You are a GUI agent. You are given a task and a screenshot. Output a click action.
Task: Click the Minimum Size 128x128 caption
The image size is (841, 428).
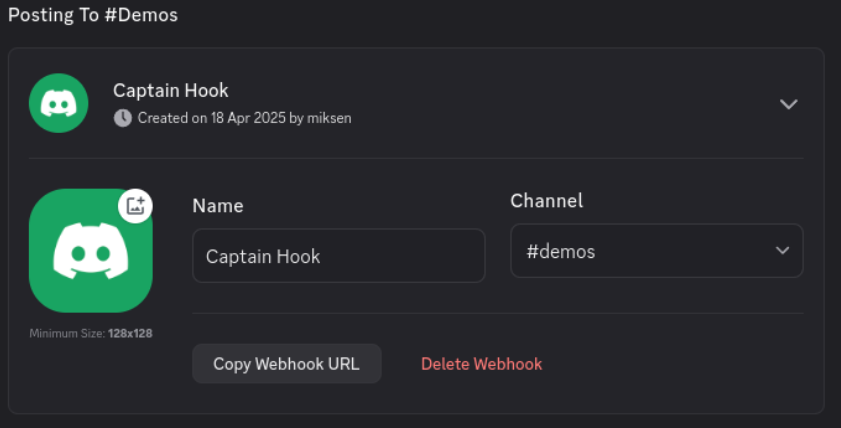(91, 334)
